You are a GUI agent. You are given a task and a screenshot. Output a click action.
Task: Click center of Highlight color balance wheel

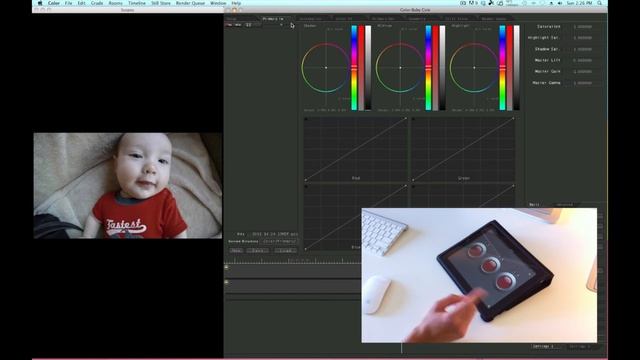pyautogui.click(x=474, y=67)
